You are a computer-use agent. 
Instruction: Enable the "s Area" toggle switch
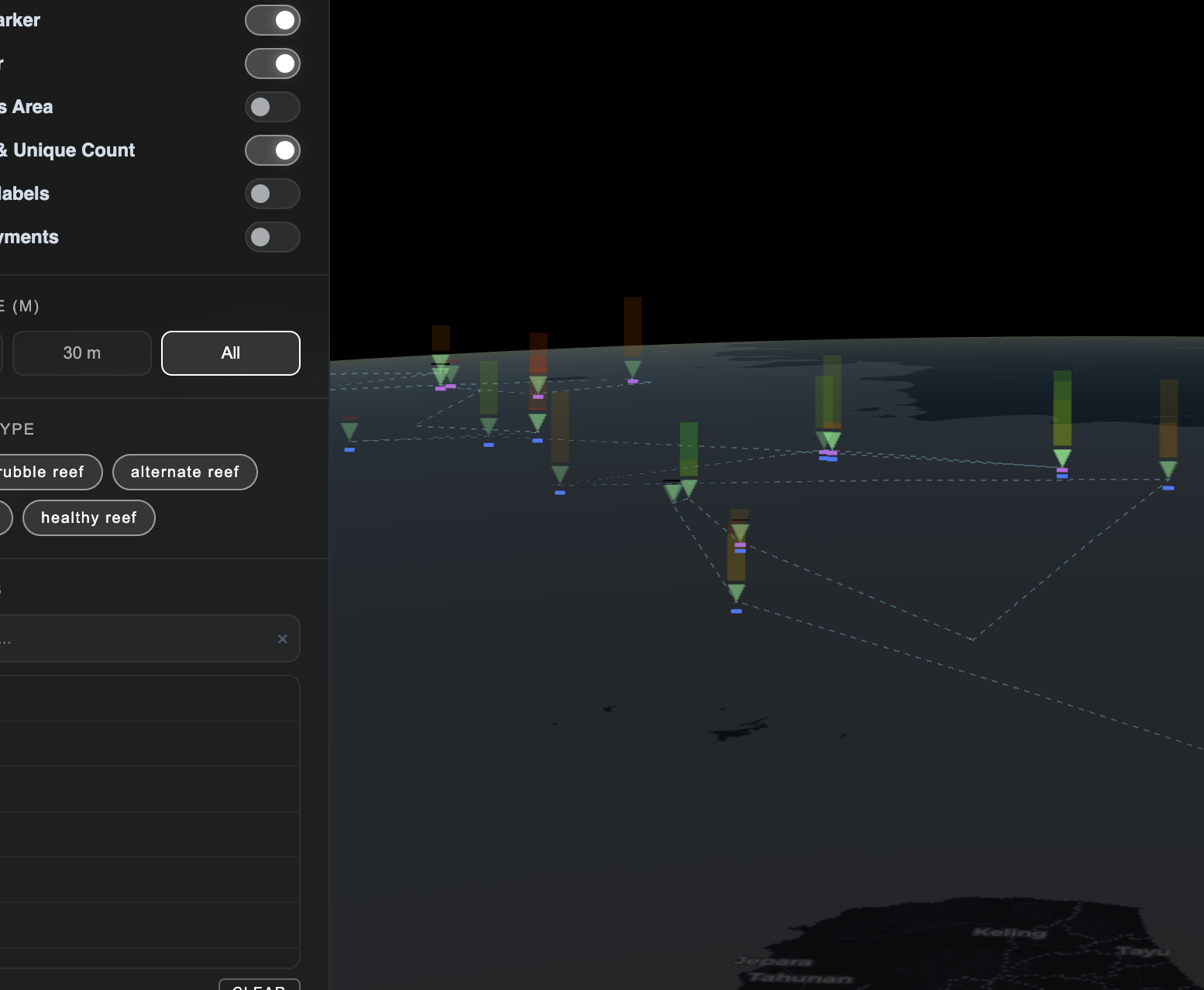tap(273, 107)
